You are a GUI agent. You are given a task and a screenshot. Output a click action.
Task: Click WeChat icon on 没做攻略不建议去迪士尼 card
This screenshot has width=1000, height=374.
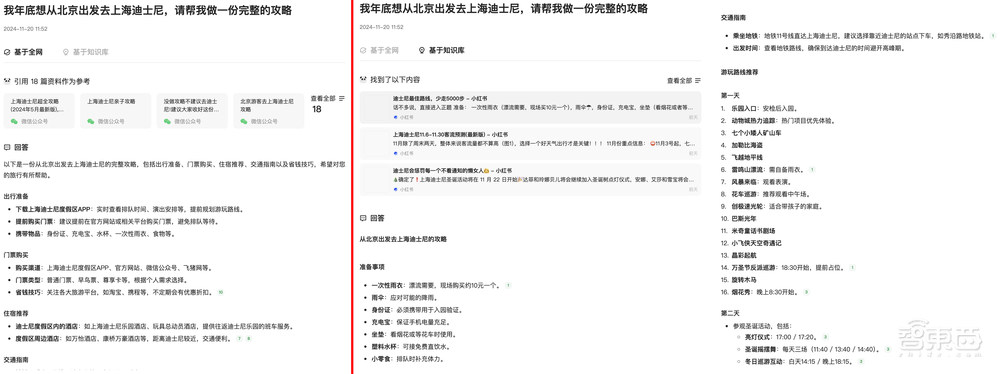tap(167, 121)
